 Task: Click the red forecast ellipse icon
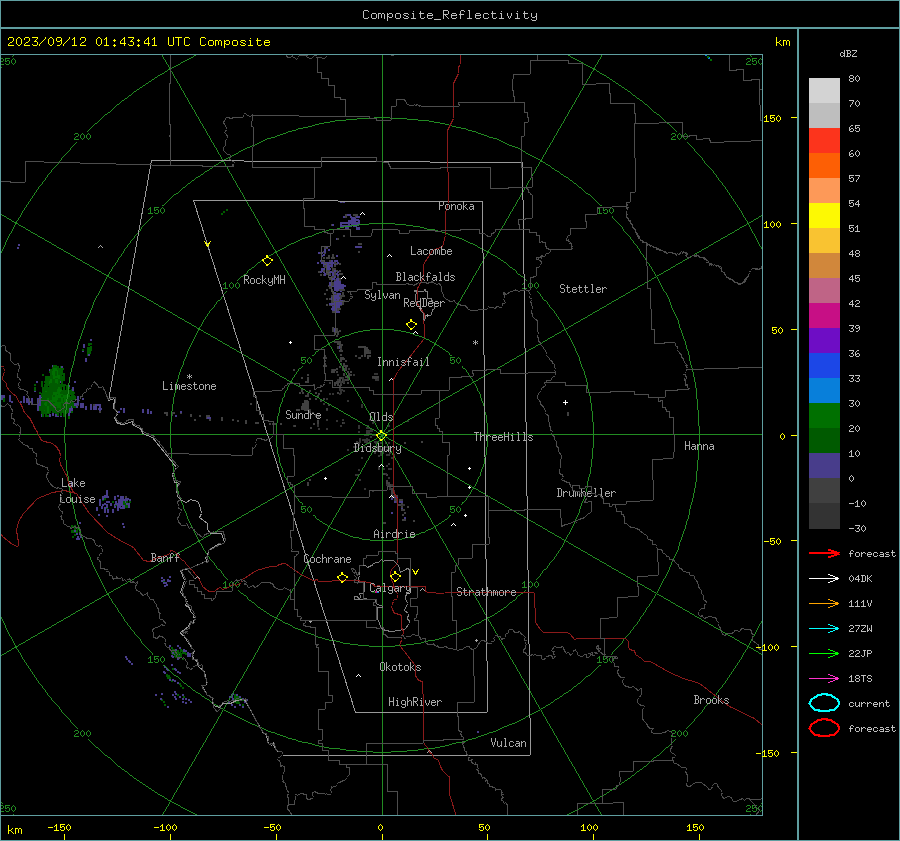coord(824,728)
